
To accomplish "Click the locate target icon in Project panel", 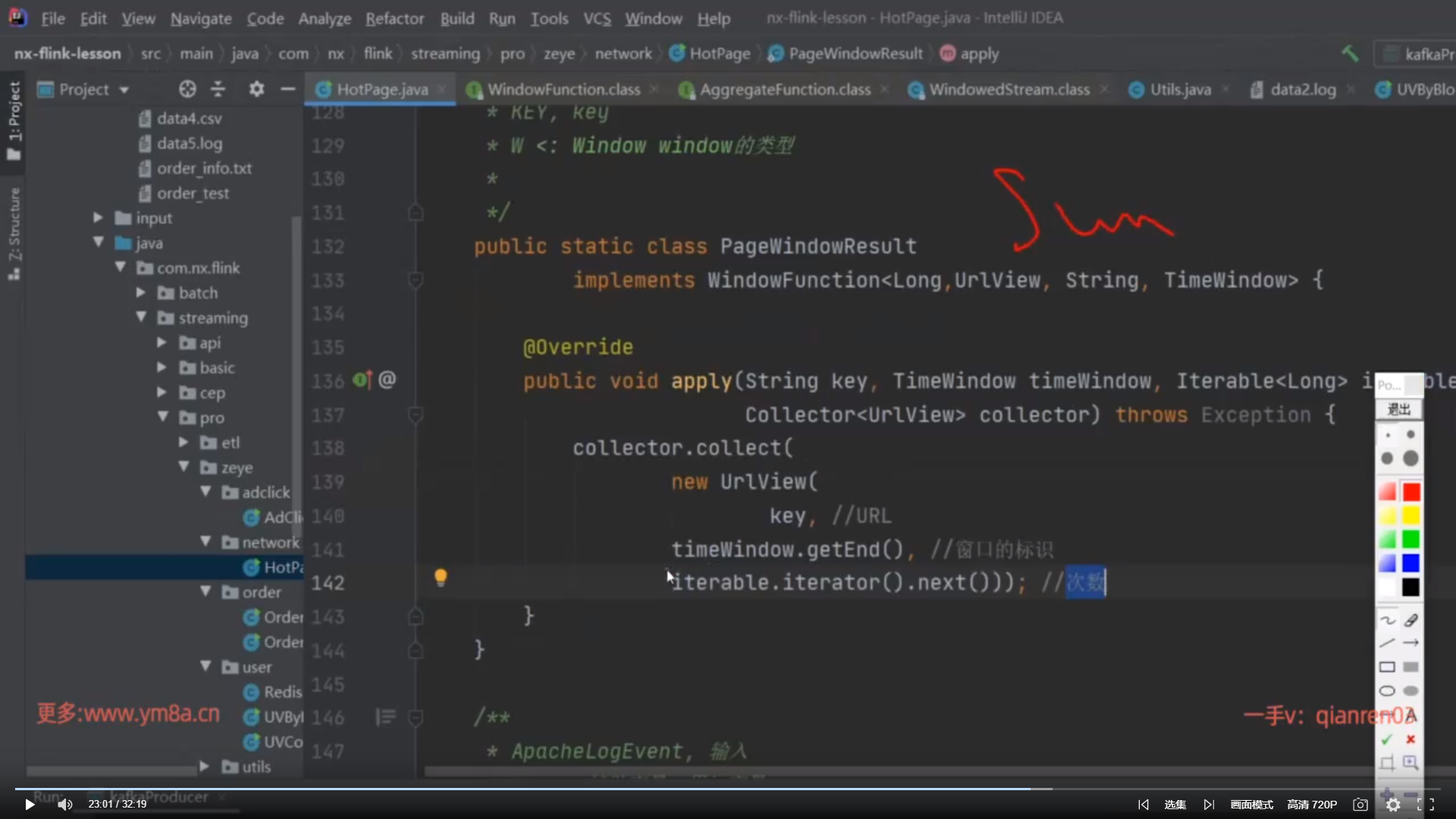I will [x=187, y=89].
